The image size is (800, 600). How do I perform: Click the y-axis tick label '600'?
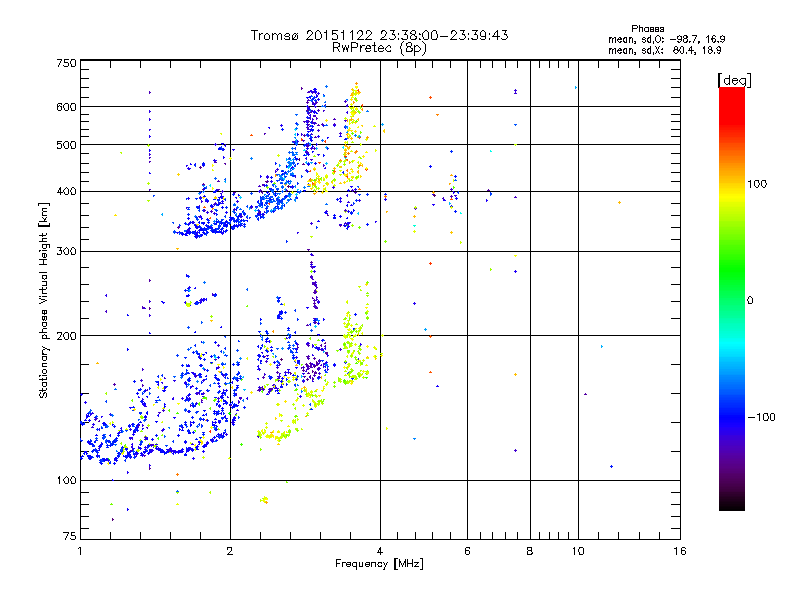66,107
